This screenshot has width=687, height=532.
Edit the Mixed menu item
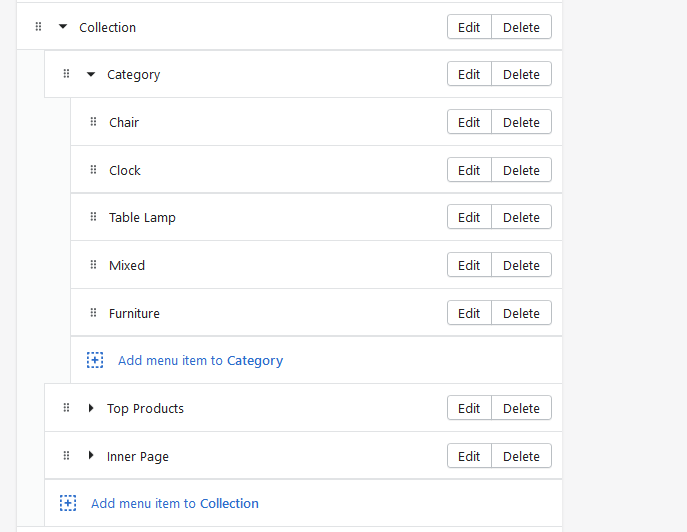pyautogui.click(x=469, y=265)
